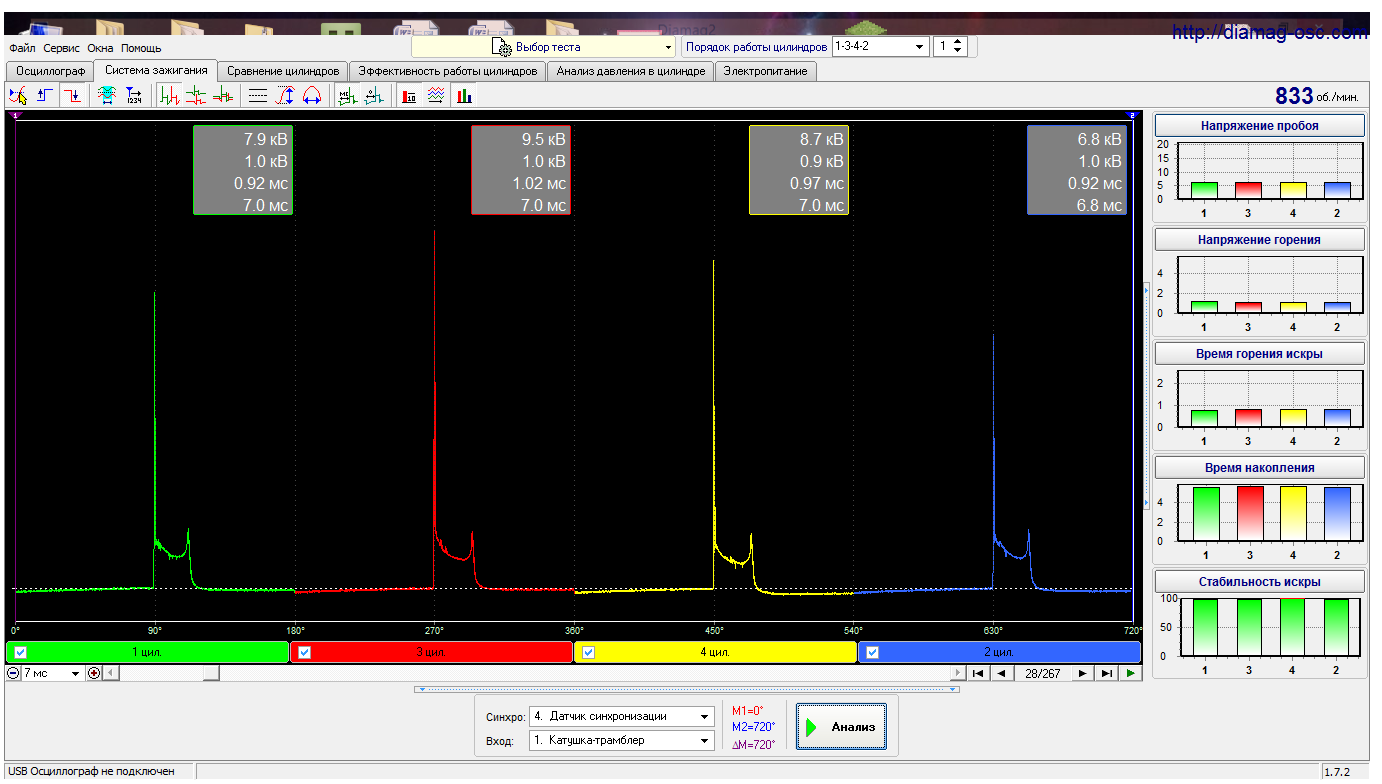1382x784 pixels.
Task: Zoom in with the red plus magnifier
Action: click(x=94, y=673)
